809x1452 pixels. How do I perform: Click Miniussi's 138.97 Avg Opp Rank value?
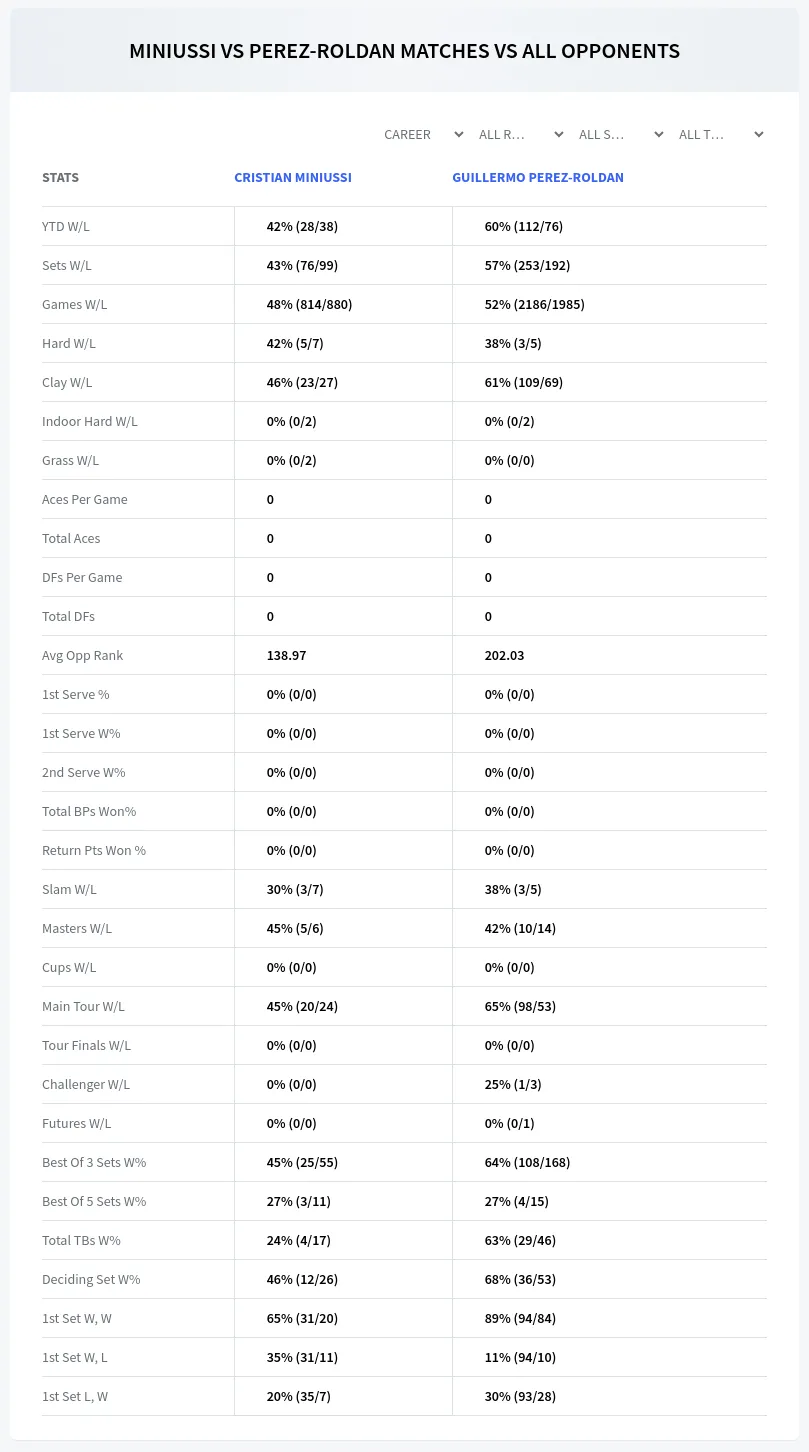(286, 655)
